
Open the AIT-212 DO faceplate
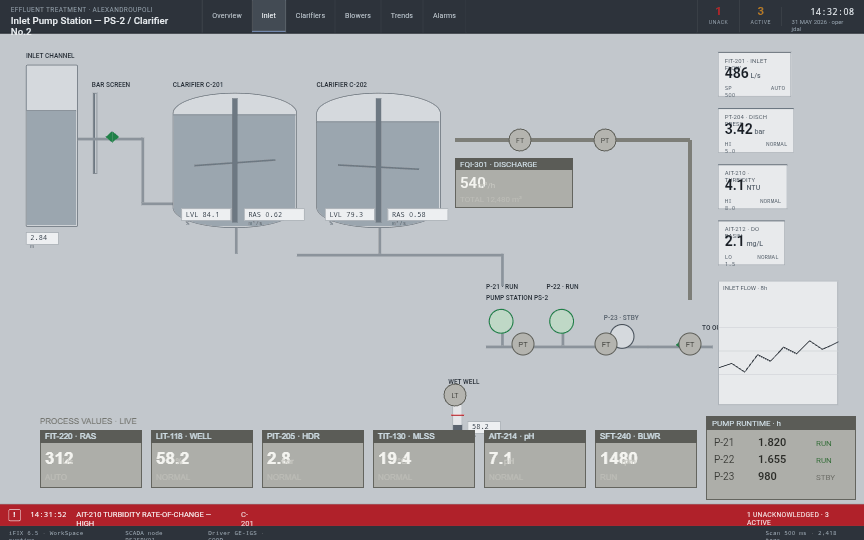tap(751, 242)
